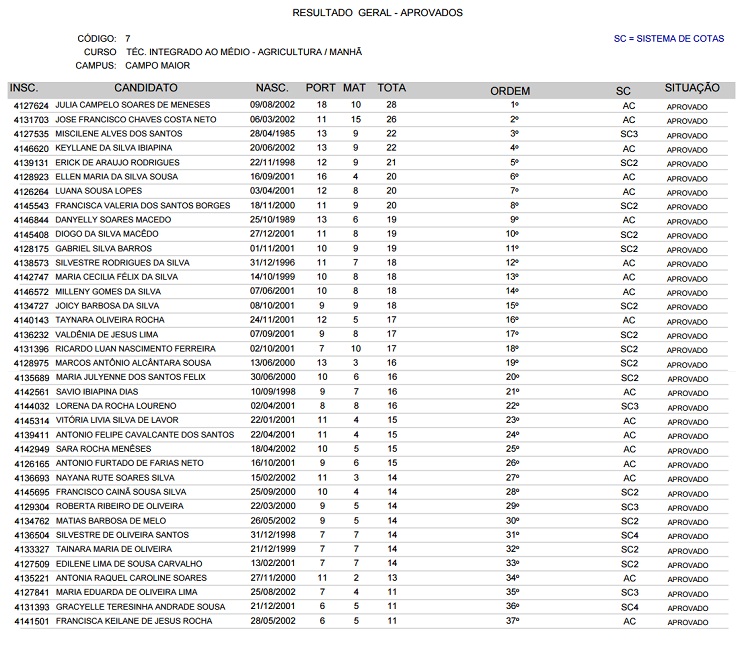Select candidate 'MARCOS ANTÔNIO ALCÂNTARA SOUSA'

[x=133, y=363]
